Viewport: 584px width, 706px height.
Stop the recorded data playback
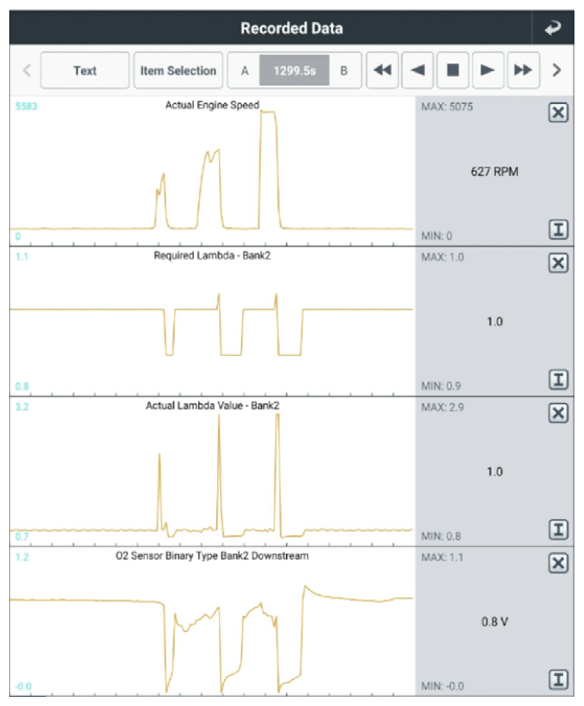coord(453,70)
